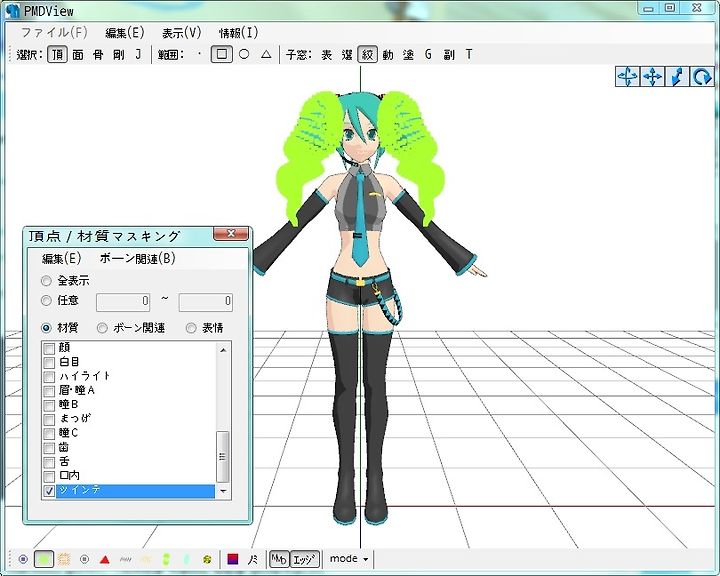The width and height of the screenshot is (720, 576).
Task: Select the ボーン関連 radio button
Action: pos(102,328)
